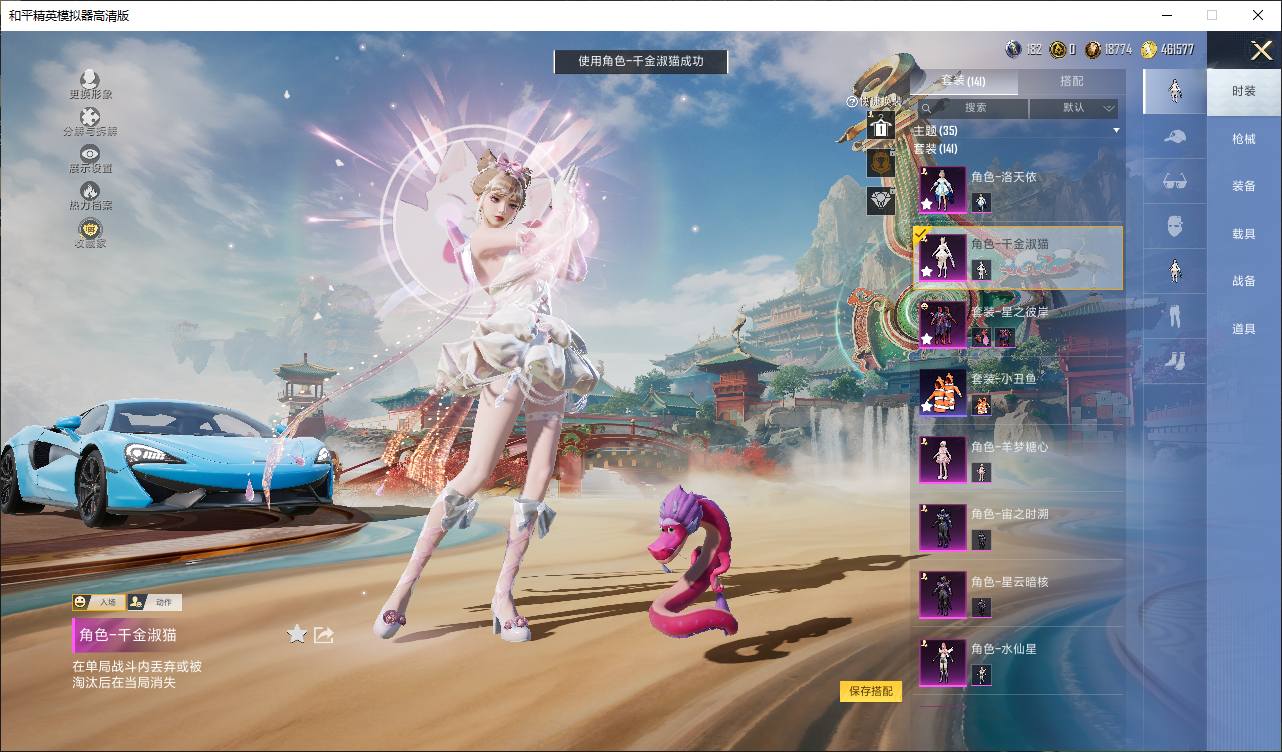Select the cap headwear category icon
The image size is (1282, 752).
click(1175, 138)
